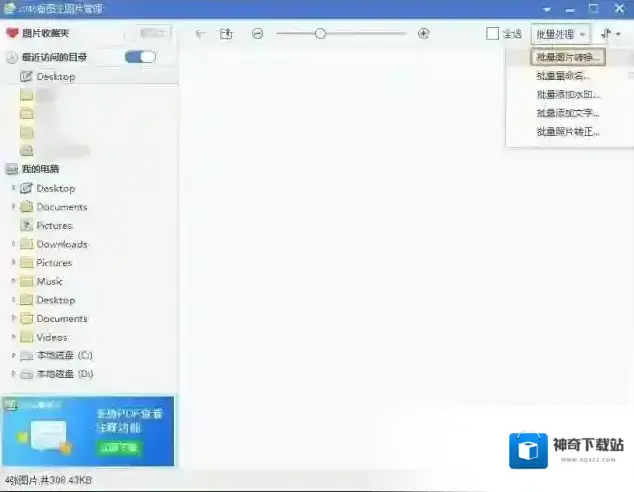Select the Music folder in tree

coord(49,281)
